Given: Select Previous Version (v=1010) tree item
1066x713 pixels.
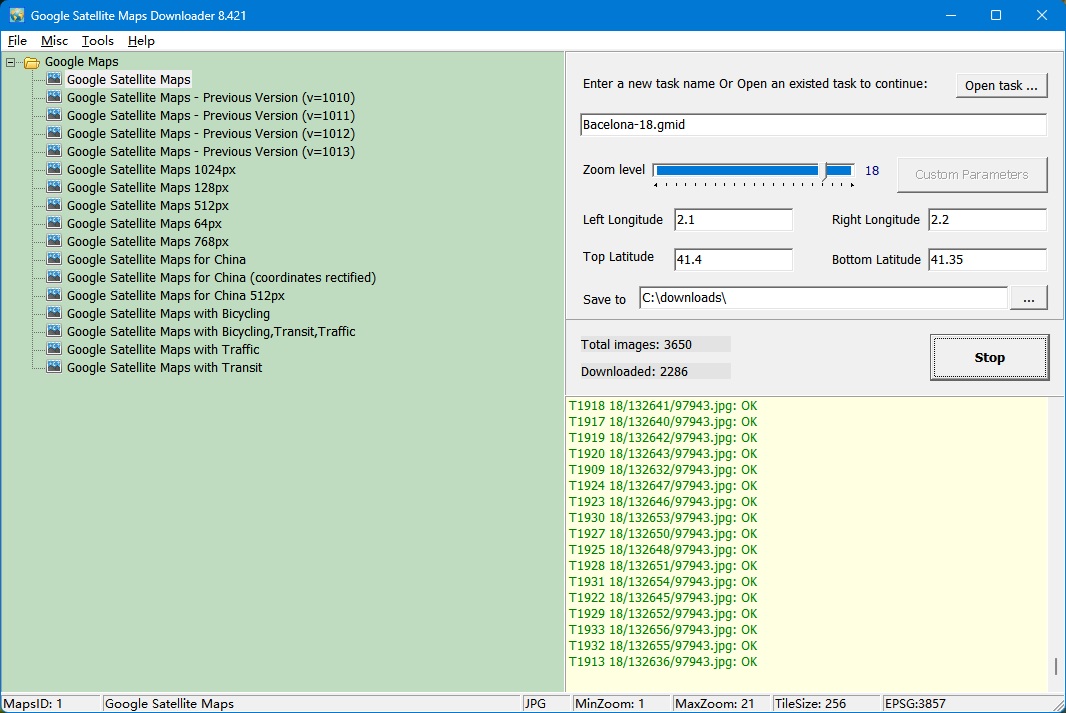Looking at the screenshot, I should [x=211, y=97].
